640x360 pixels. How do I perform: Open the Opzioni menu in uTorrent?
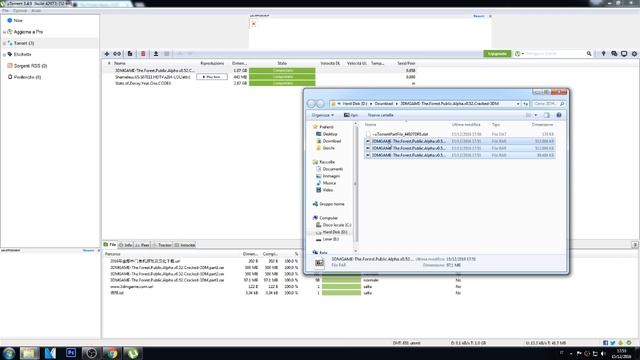[x=20, y=11]
